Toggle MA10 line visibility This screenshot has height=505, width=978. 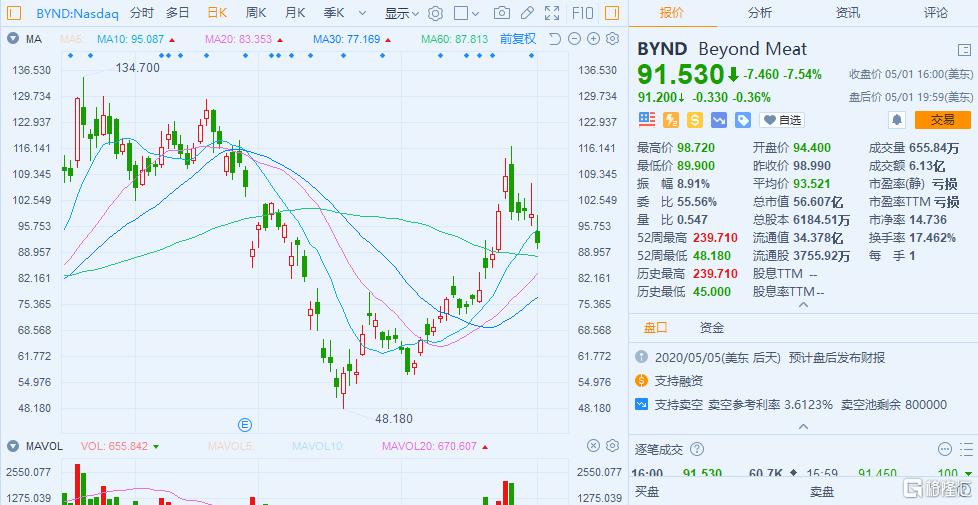pyautogui.click(x=130, y=39)
